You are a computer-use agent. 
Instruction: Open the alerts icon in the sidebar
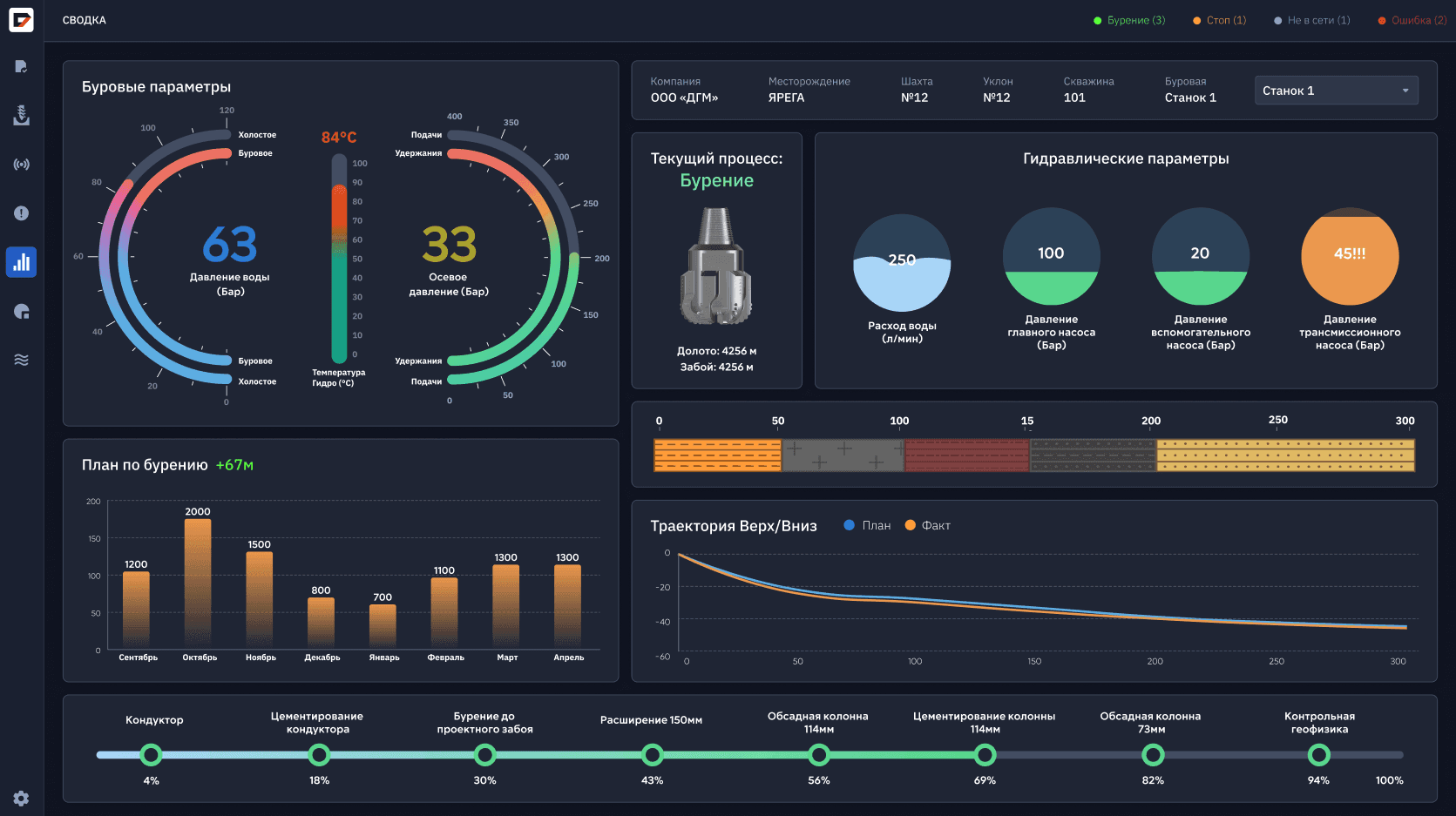point(22,212)
